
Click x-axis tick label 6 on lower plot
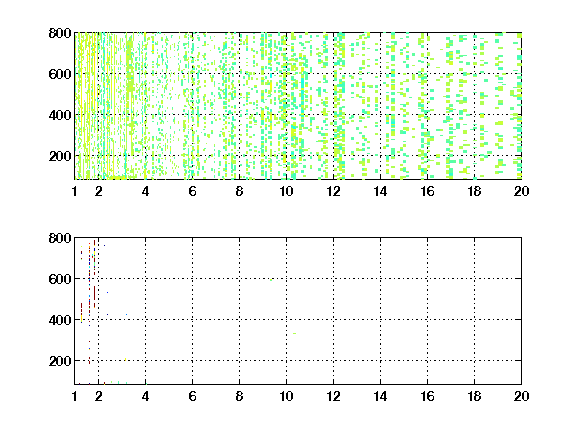pyautogui.click(x=192, y=396)
